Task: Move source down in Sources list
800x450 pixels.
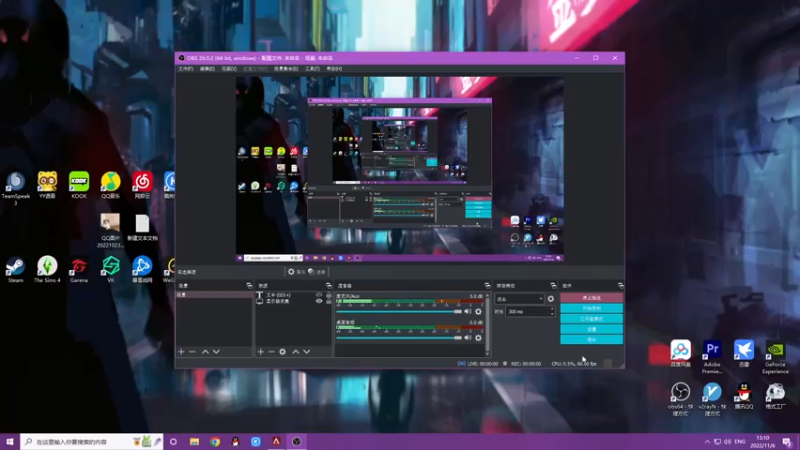Action: coord(307,352)
